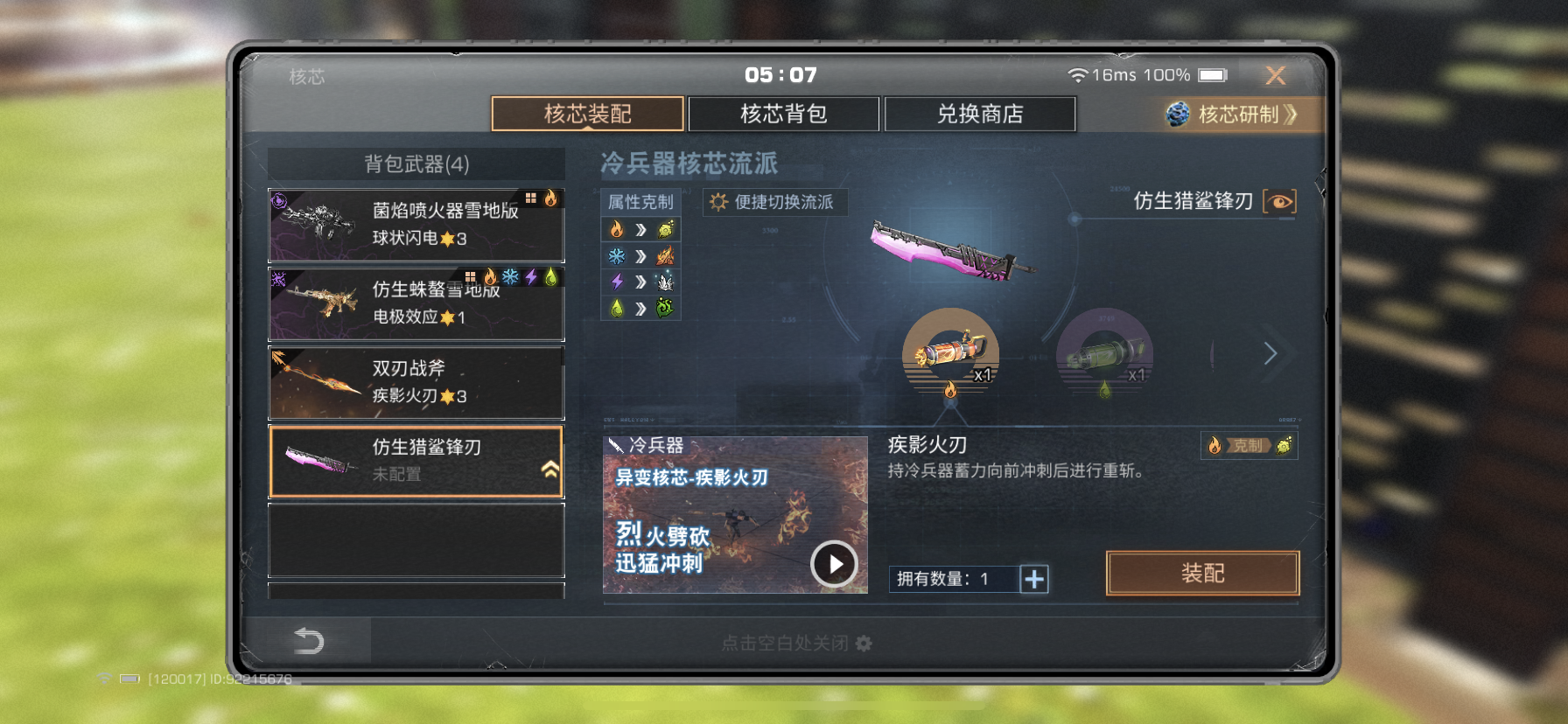Image resolution: width=1568 pixels, height=724 pixels.
Task: Play the 疾影火刃 core preview video
Action: [834, 564]
